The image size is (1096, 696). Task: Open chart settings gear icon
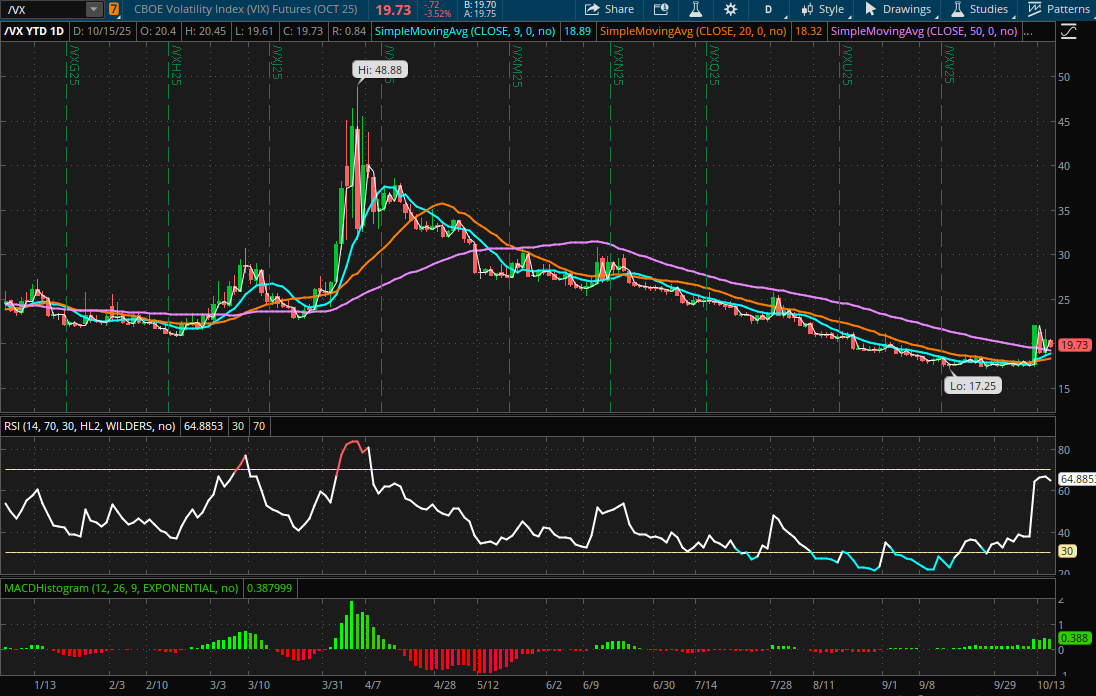tap(731, 9)
